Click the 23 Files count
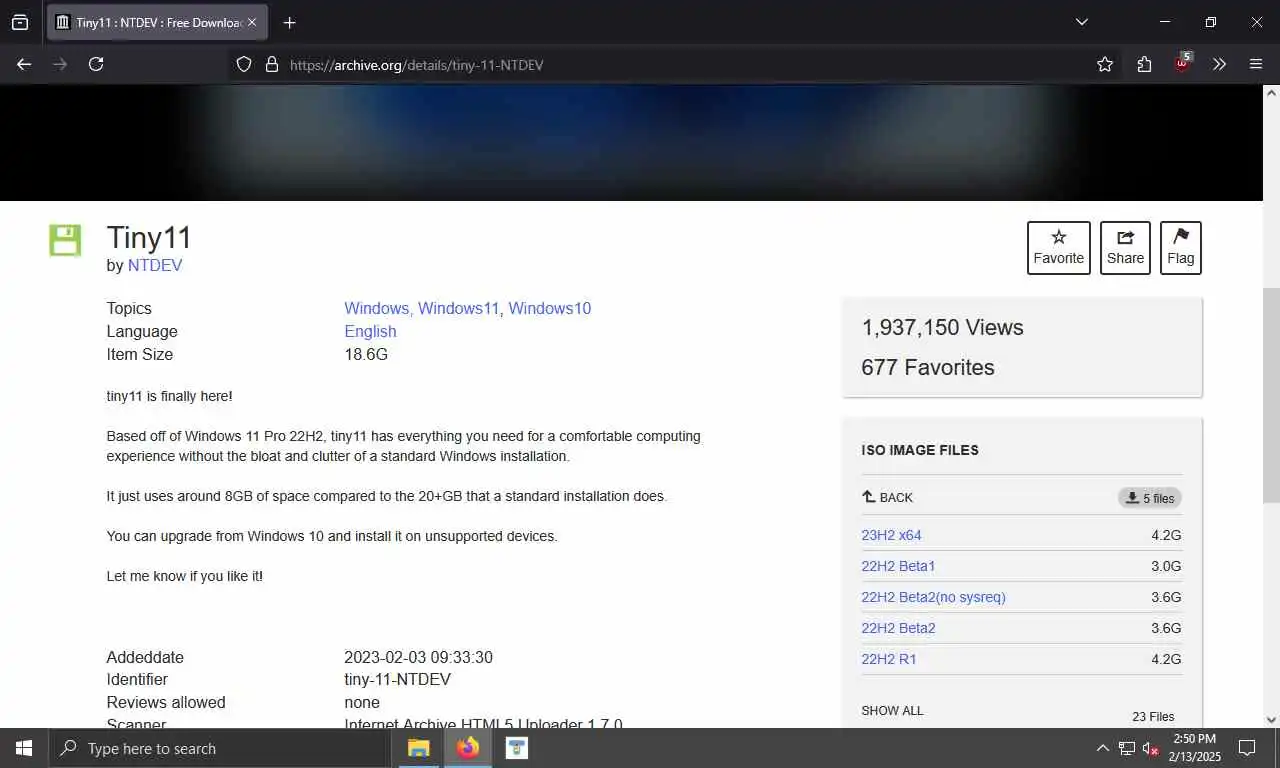The width and height of the screenshot is (1280, 768). (1153, 716)
